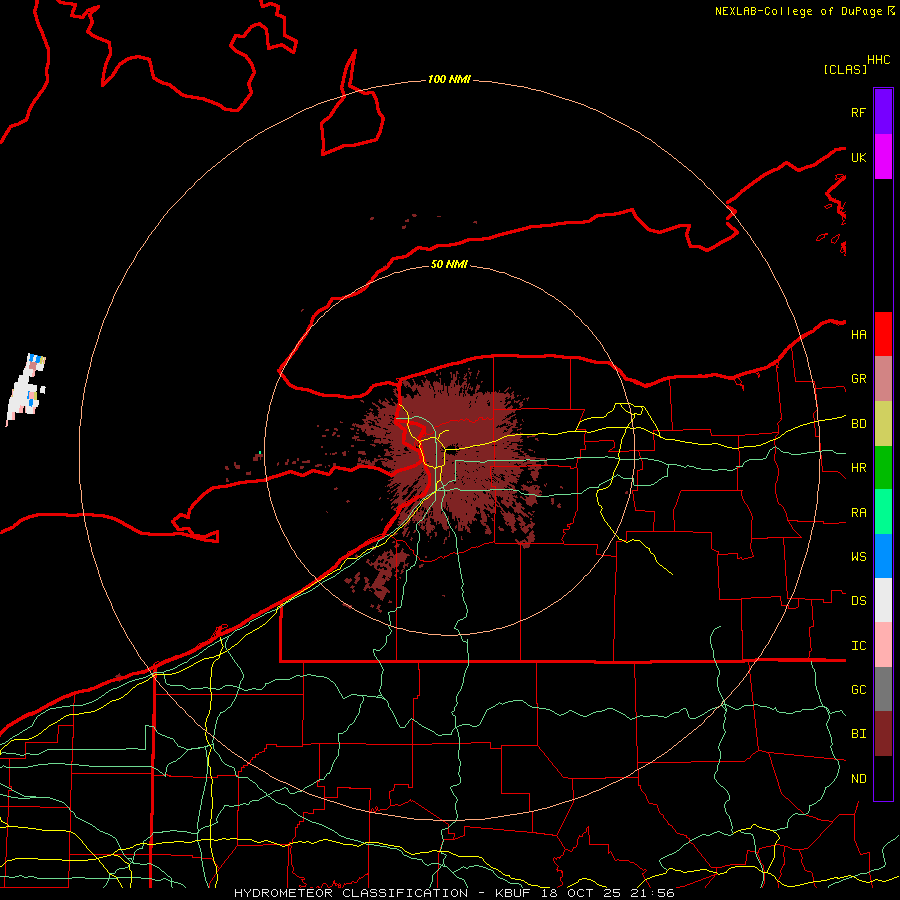900x900 pixels.
Task: Click the BD legend label
Action: pyautogui.click(x=859, y=424)
